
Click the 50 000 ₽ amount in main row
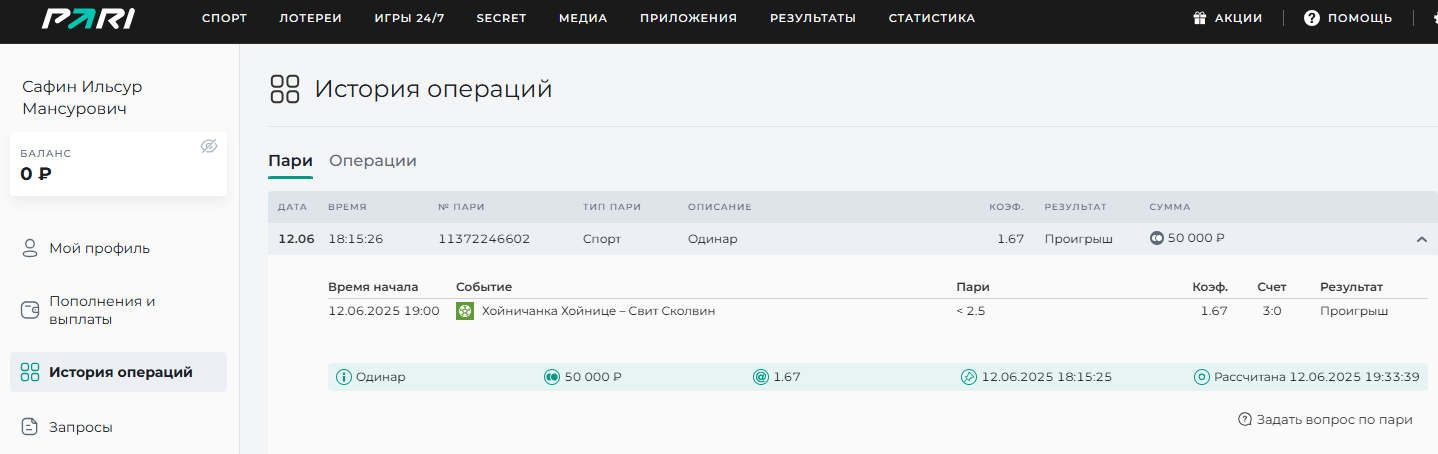click(x=1196, y=239)
